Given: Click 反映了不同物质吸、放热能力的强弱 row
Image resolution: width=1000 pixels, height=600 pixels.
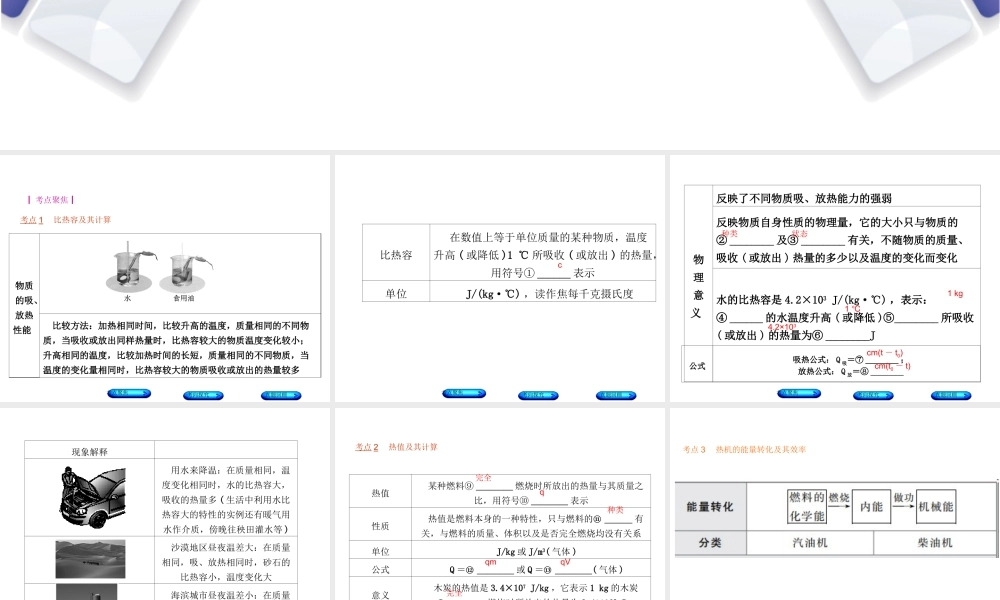Looking at the screenshot, I should coord(846,198).
